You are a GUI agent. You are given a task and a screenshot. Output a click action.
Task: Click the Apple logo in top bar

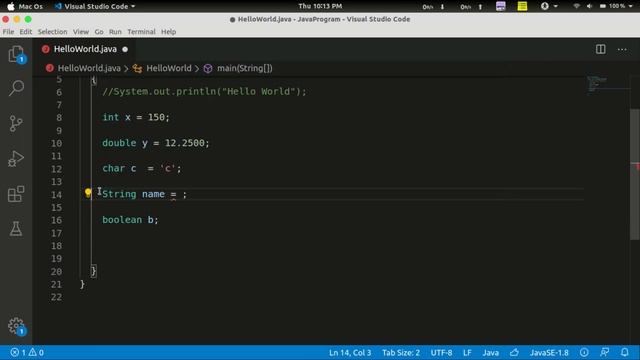[x=11, y=6]
